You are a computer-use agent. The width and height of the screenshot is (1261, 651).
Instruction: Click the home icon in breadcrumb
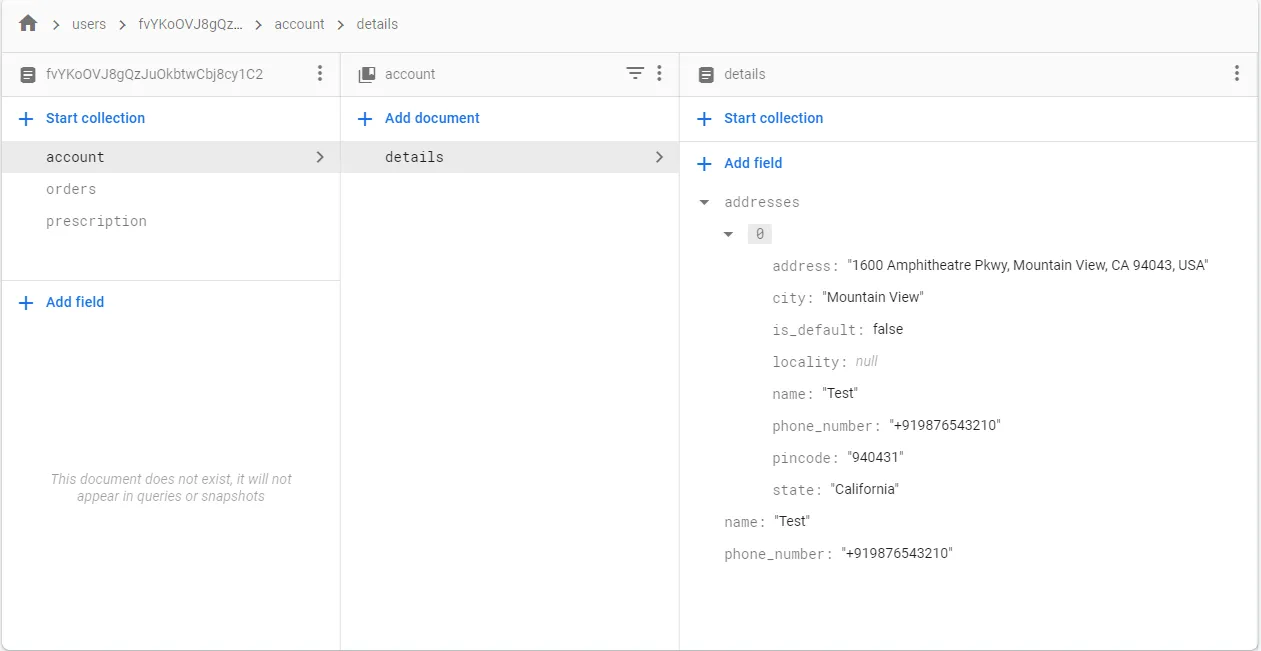(28, 23)
